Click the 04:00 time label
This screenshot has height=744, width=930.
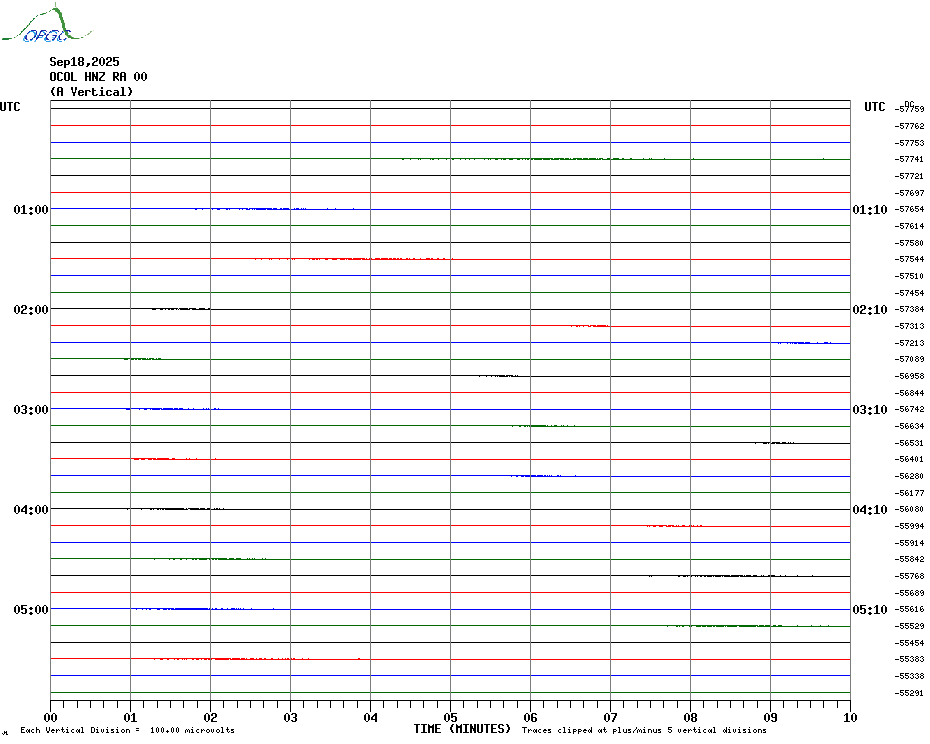point(31,510)
